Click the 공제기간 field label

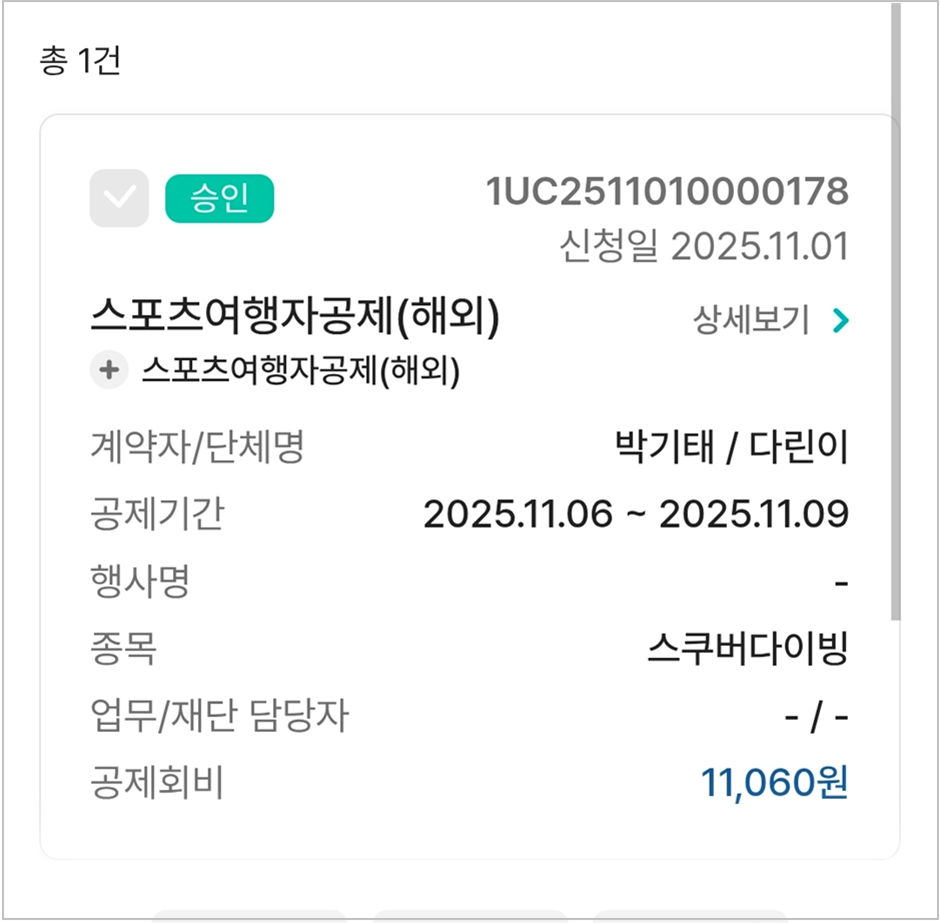point(157,514)
